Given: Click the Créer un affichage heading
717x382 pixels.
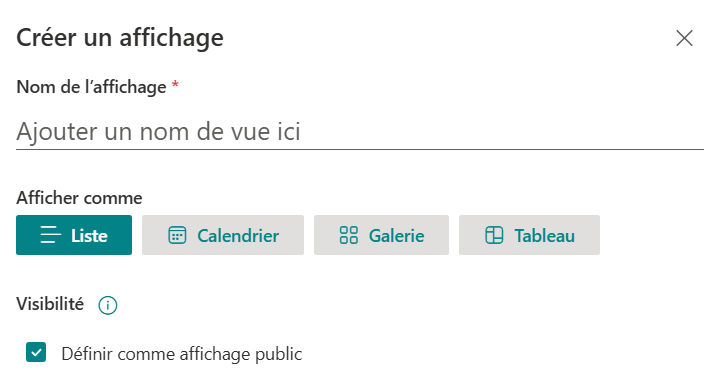Looking at the screenshot, I should [x=120, y=38].
